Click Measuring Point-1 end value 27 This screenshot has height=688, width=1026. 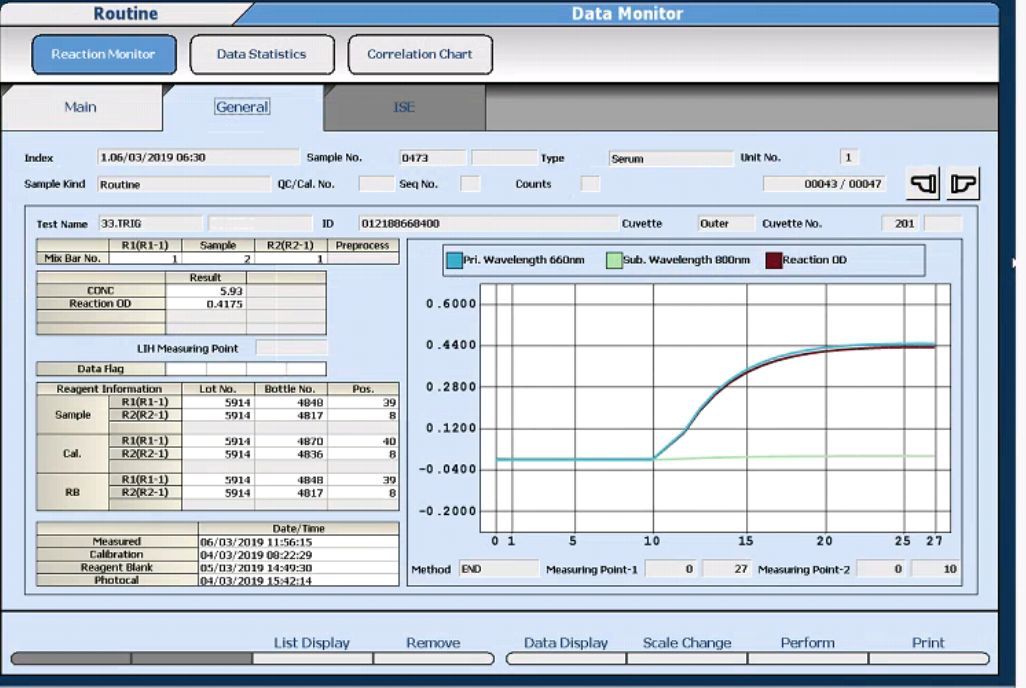coord(726,570)
